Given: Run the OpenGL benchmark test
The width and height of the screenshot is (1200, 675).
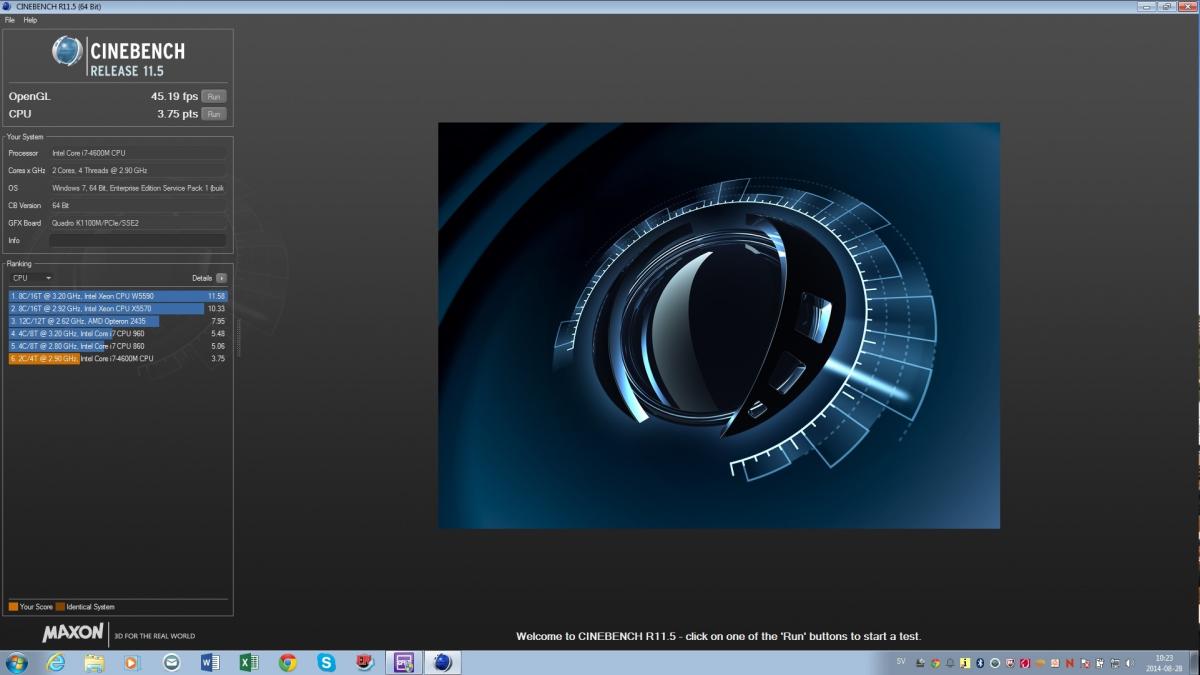Looking at the screenshot, I should [x=214, y=97].
